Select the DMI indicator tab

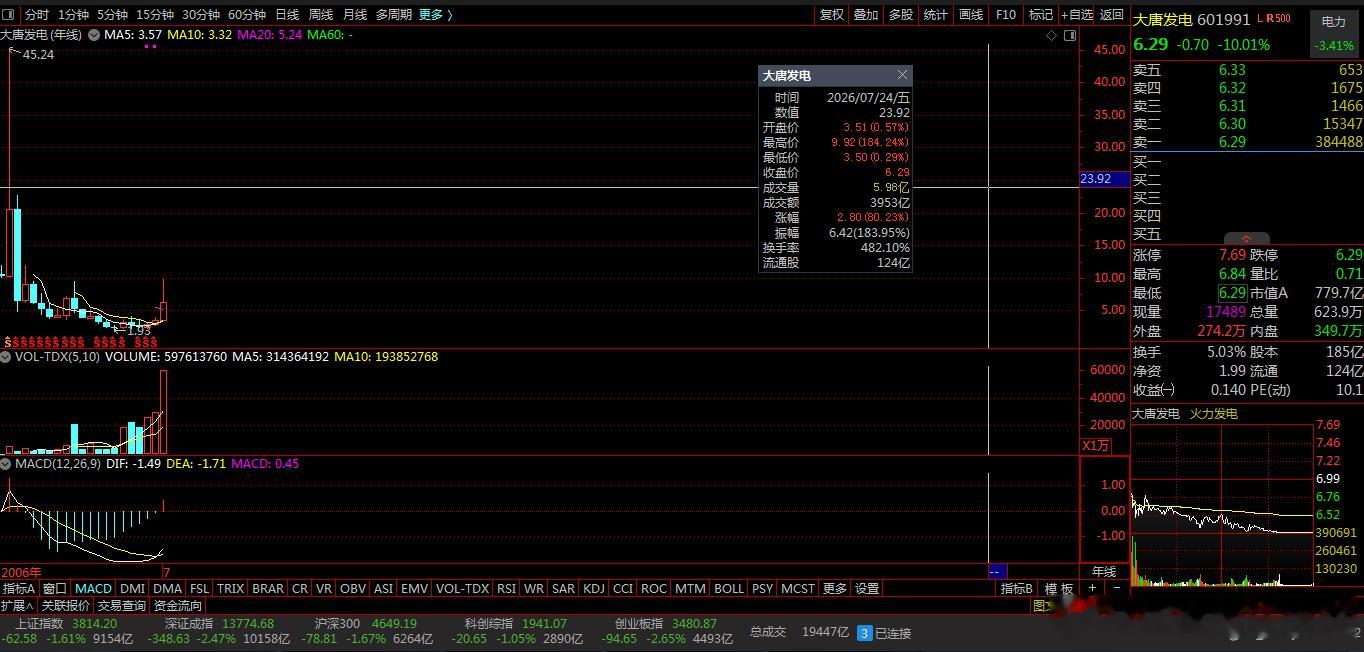132,589
